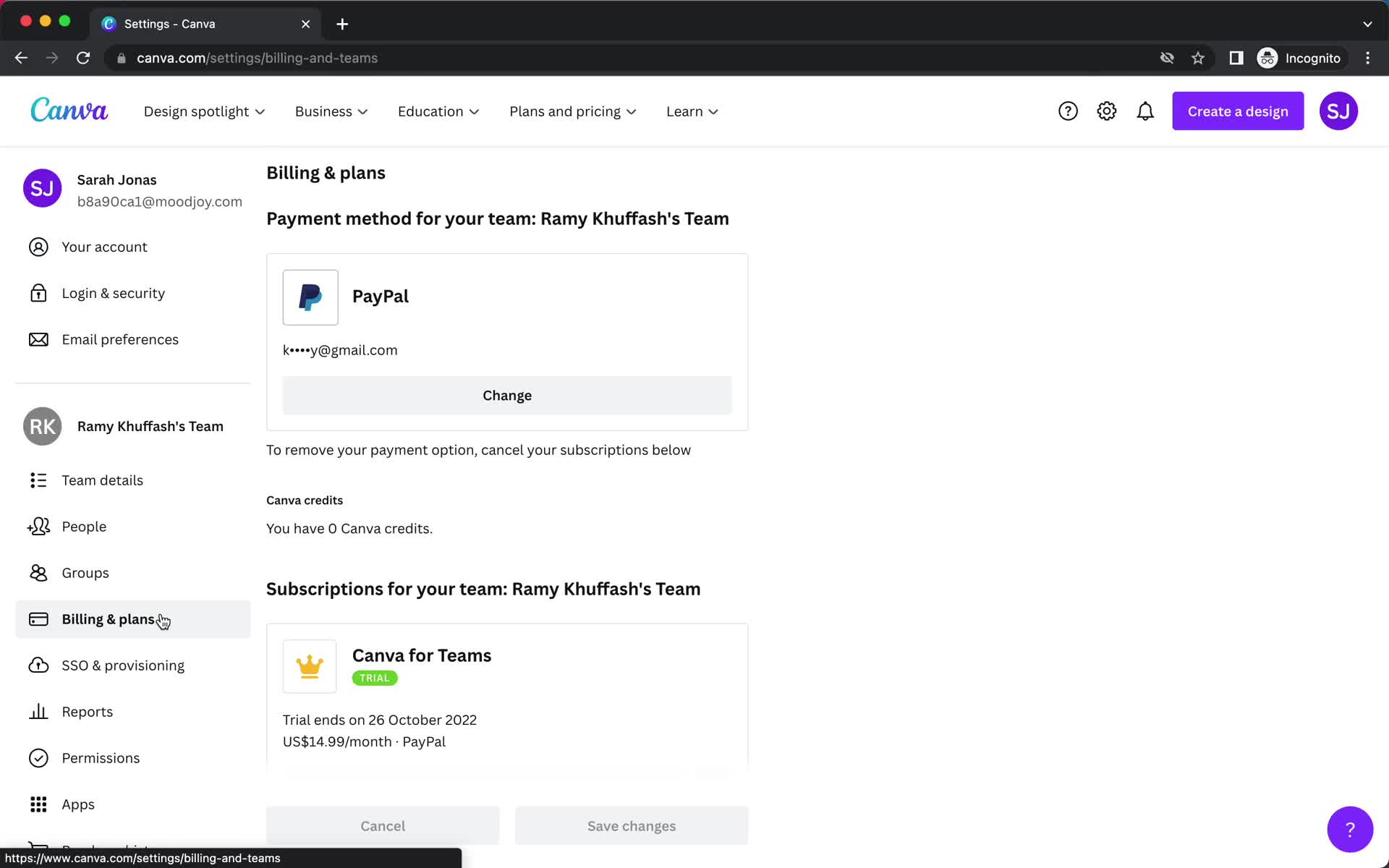Click b8a90ca1@moodjoy.com email text
Image resolution: width=1389 pixels, height=868 pixels.
pyautogui.click(x=160, y=202)
